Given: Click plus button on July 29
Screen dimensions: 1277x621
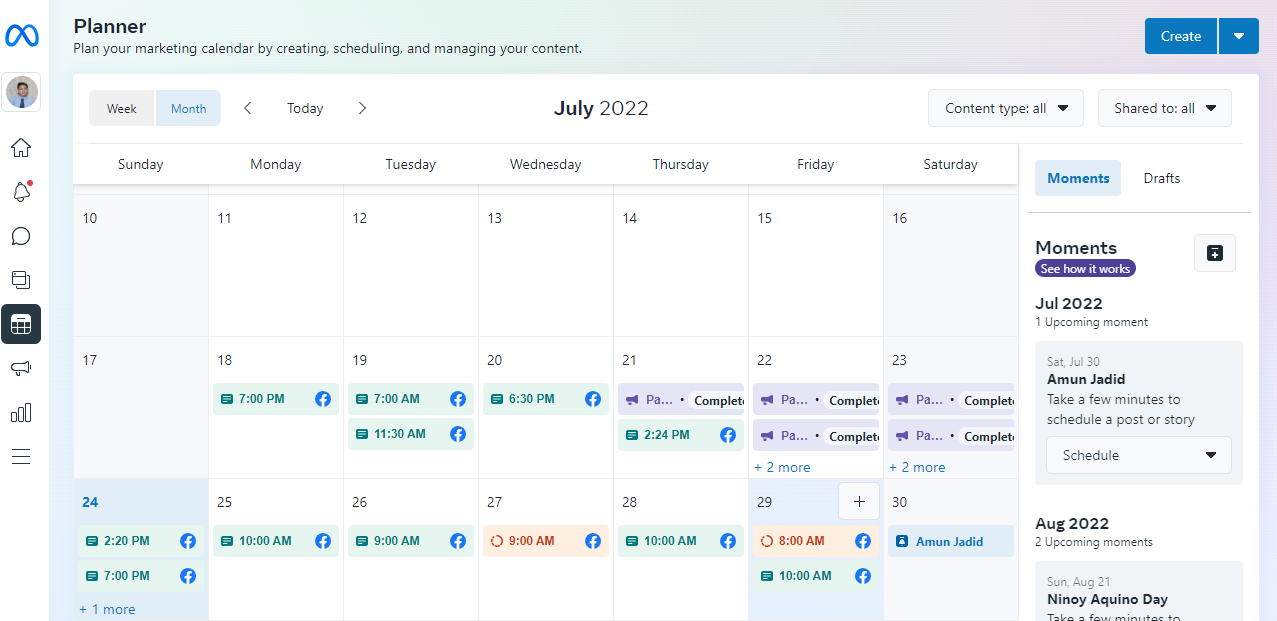Looking at the screenshot, I should point(859,501).
